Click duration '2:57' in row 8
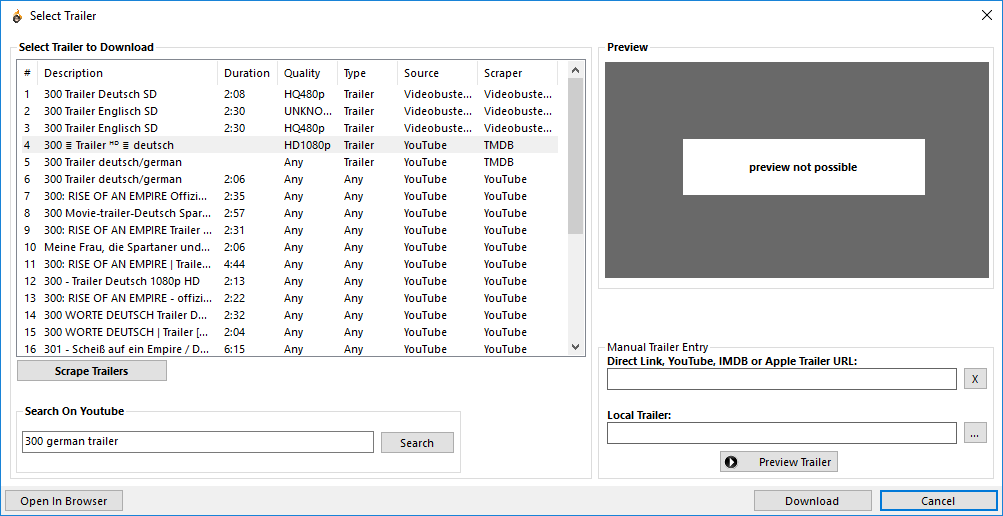 click(x=234, y=213)
